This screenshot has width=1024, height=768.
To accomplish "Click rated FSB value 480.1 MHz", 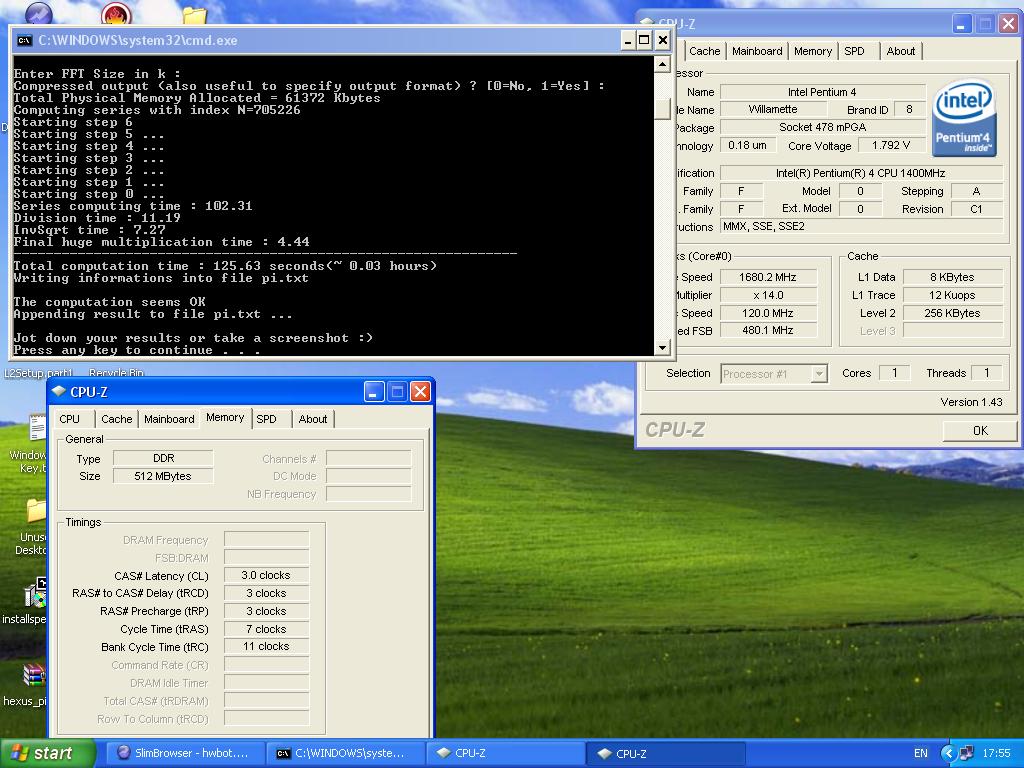I will (768, 330).
